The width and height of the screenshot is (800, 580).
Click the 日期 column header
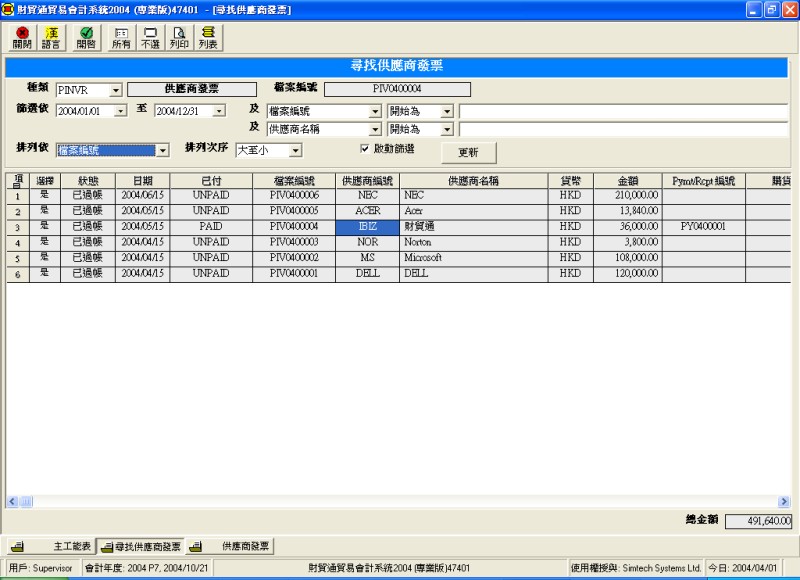pyautogui.click(x=143, y=181)
